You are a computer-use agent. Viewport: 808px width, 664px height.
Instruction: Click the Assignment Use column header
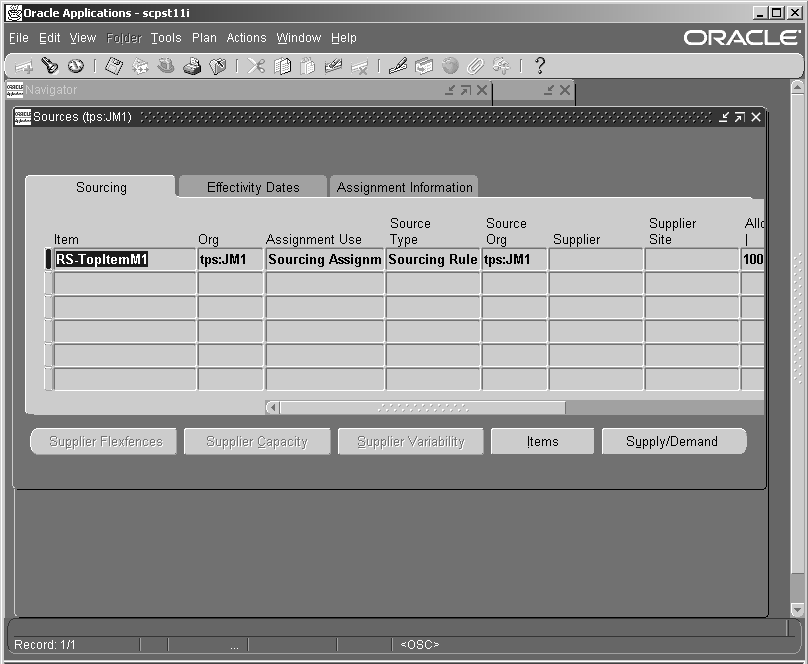tap(314, 240)
